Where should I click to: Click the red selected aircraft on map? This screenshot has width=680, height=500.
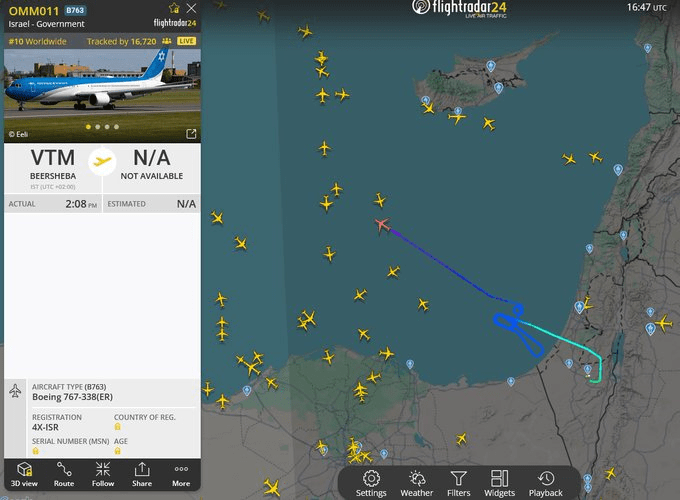click(x=382, y=225)
